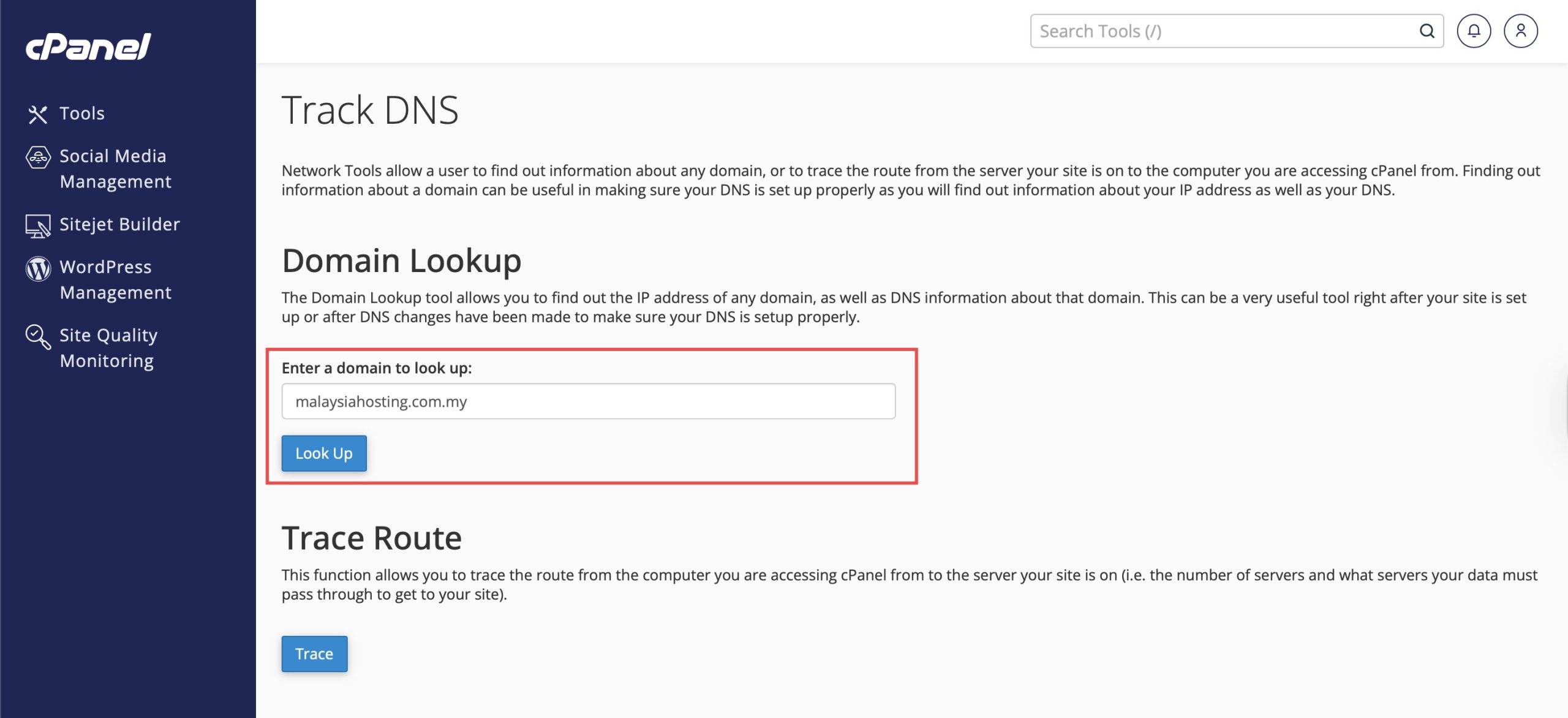Click the Track DNS page heading
1568x718 pixels.
[x=370, y=110]
